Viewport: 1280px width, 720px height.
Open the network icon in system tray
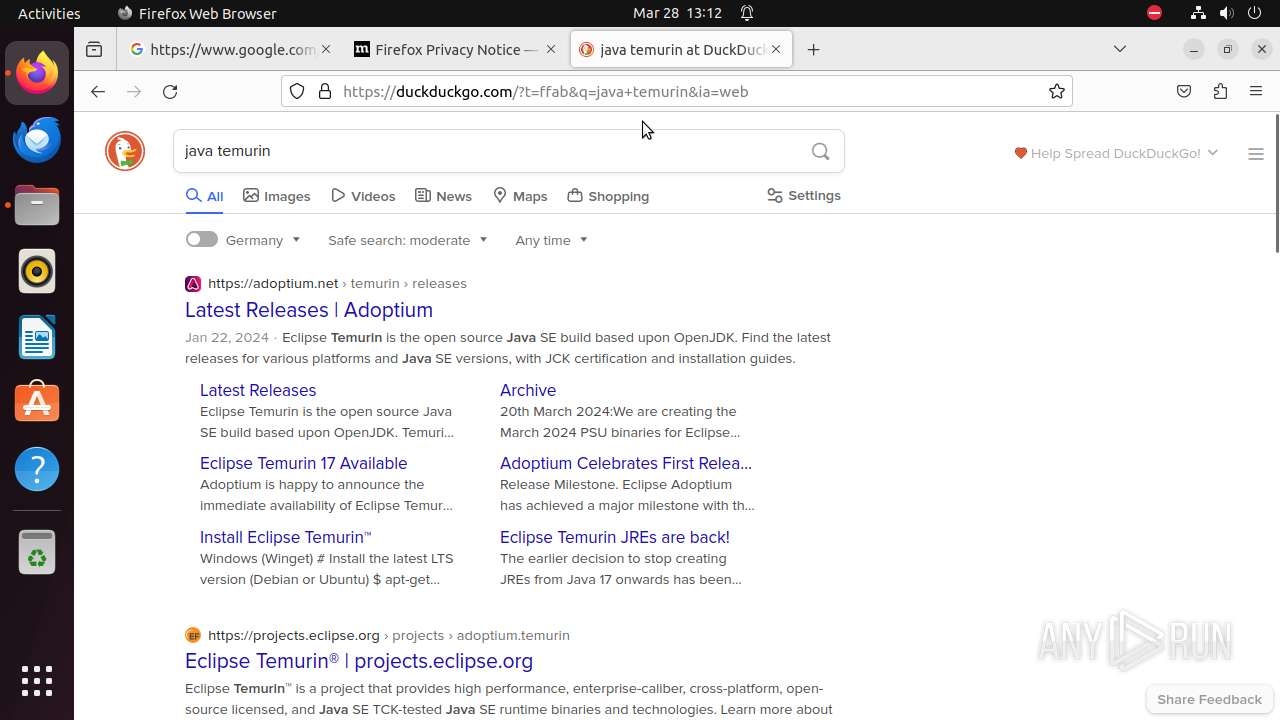click(1198, 13)
